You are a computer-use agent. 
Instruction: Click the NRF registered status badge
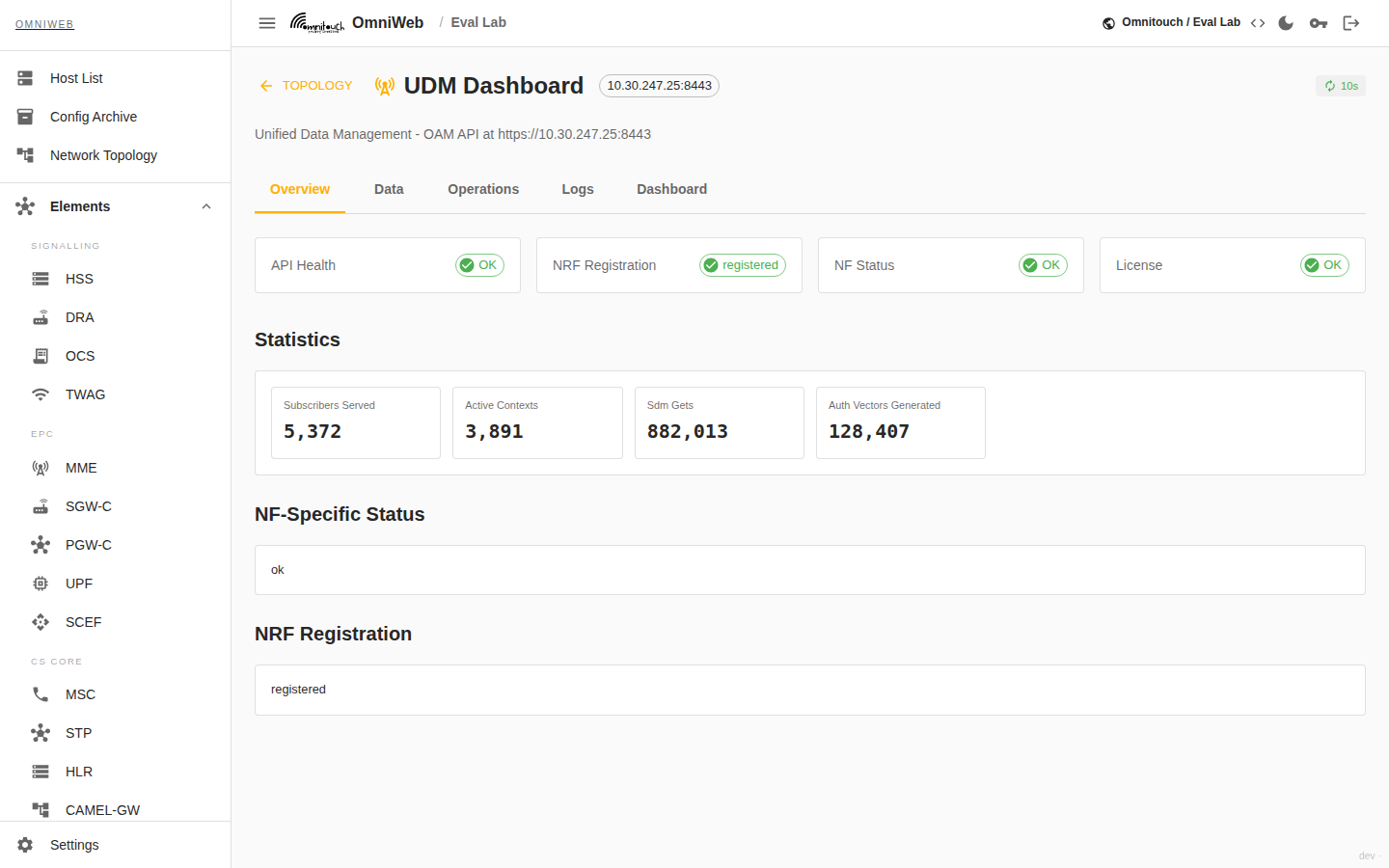tap(743, 265)
